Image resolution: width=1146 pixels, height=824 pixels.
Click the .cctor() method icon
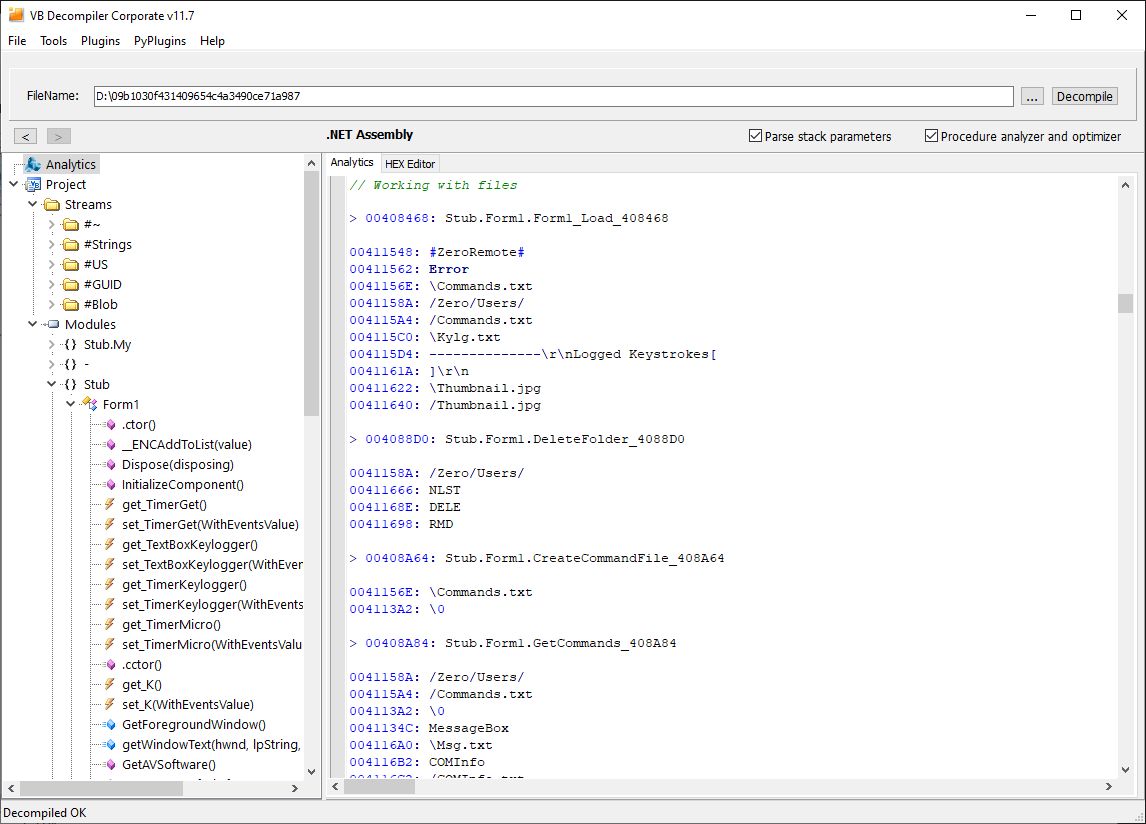[110, 665]
